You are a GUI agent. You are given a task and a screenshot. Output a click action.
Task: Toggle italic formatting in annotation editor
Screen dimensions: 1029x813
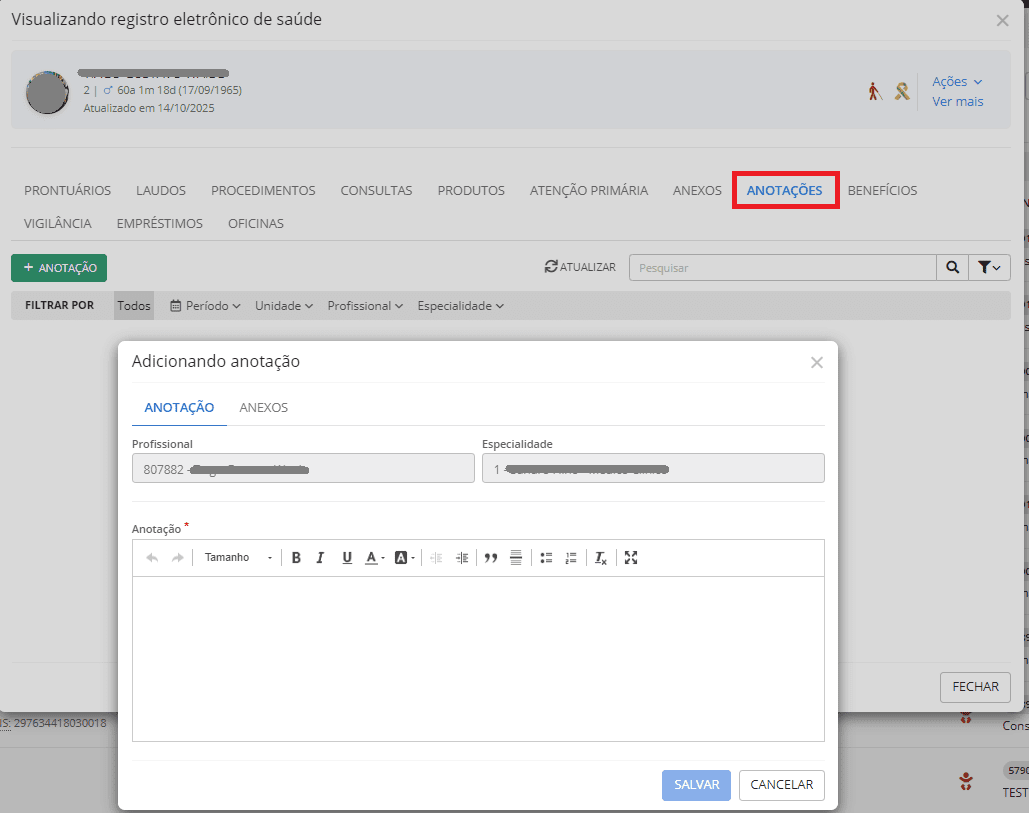(320, 558)
